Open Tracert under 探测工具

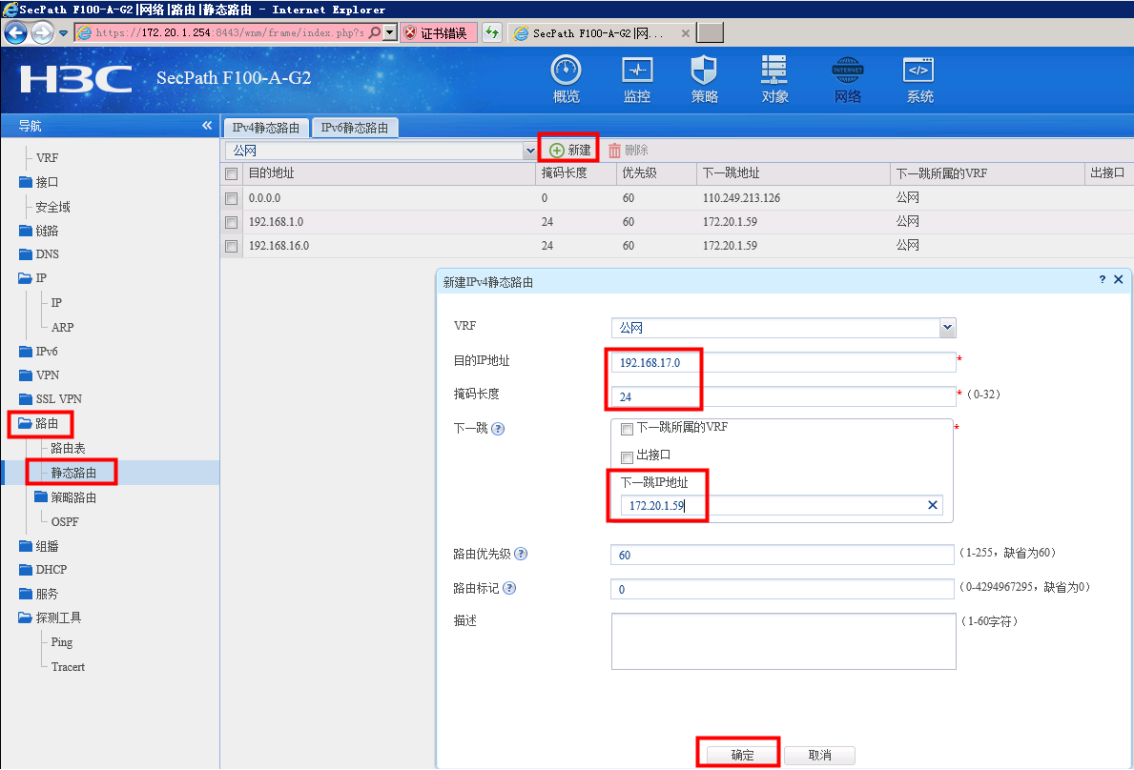click(x=68, y=667)
